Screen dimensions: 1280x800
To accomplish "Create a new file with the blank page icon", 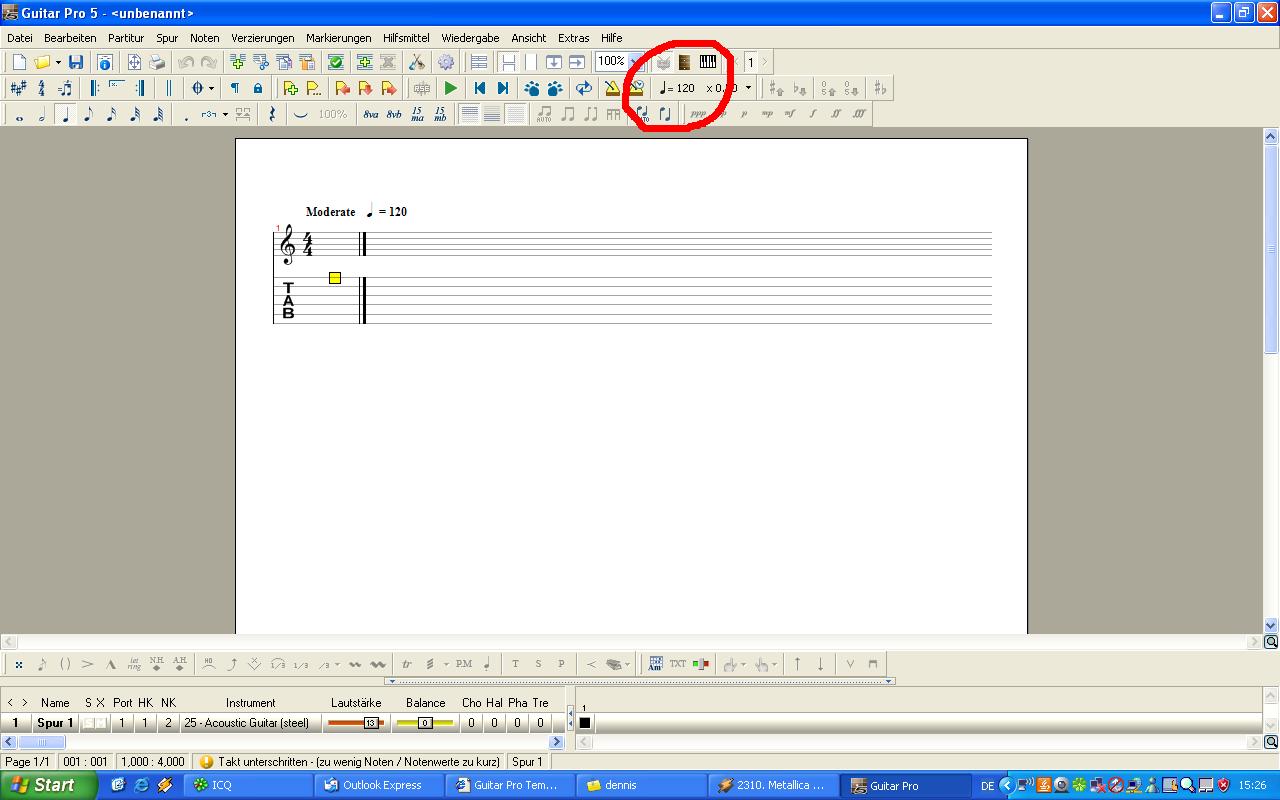I will (19, 62).
